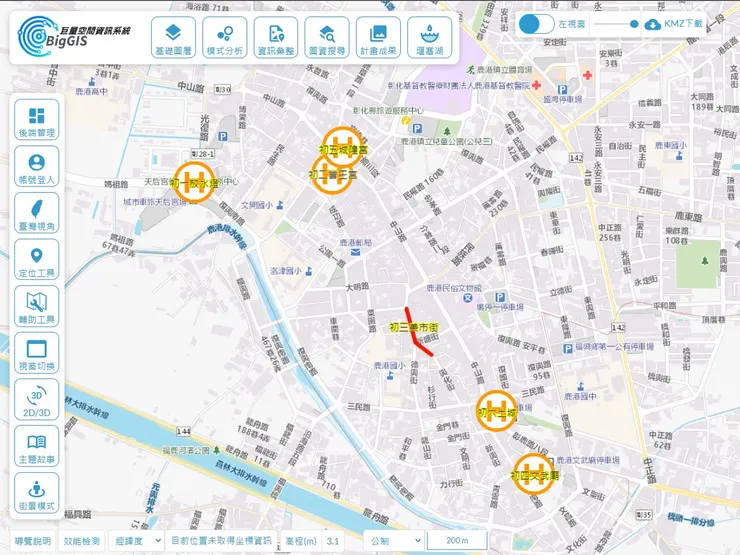Switch to 臺灣視角 Taiwan view

37,213
